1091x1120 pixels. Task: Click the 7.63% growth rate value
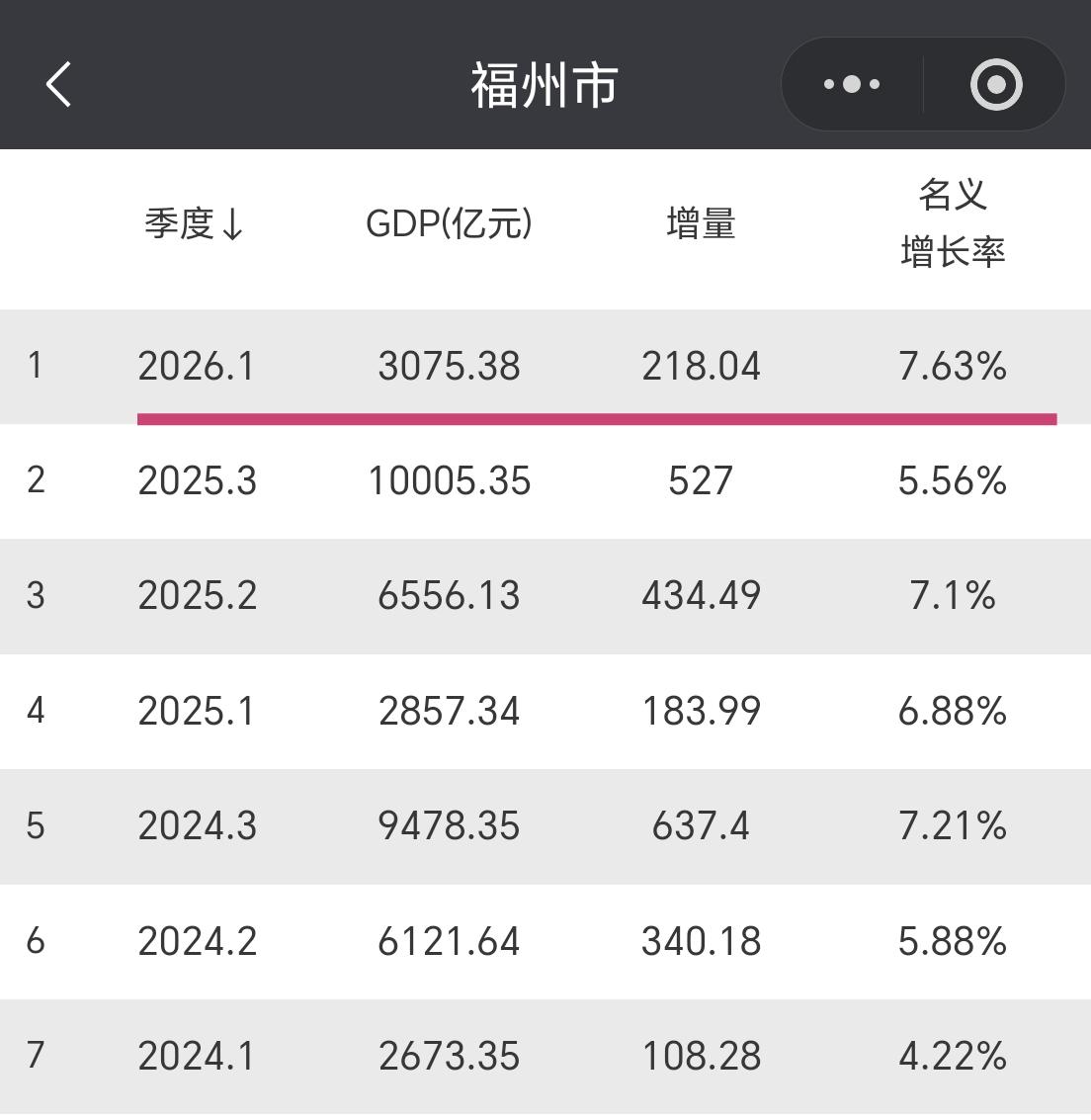954,367
